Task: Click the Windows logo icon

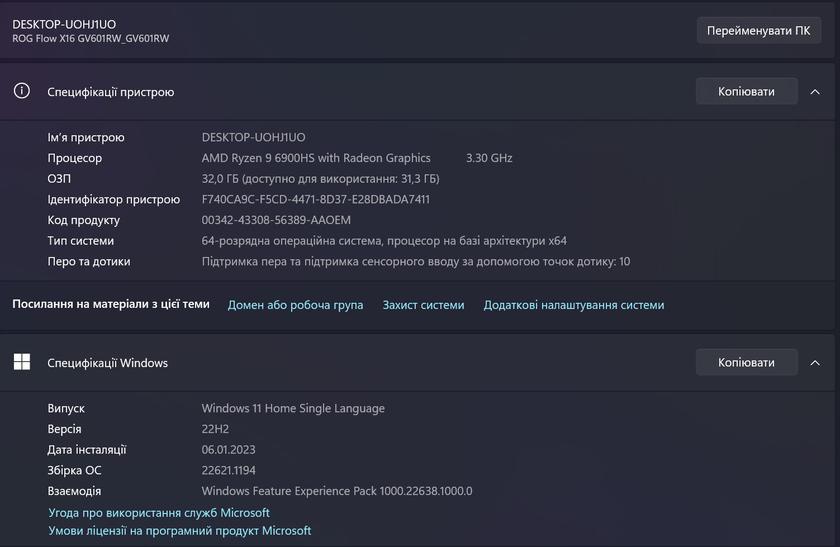Action: click(x=22, y=362)
